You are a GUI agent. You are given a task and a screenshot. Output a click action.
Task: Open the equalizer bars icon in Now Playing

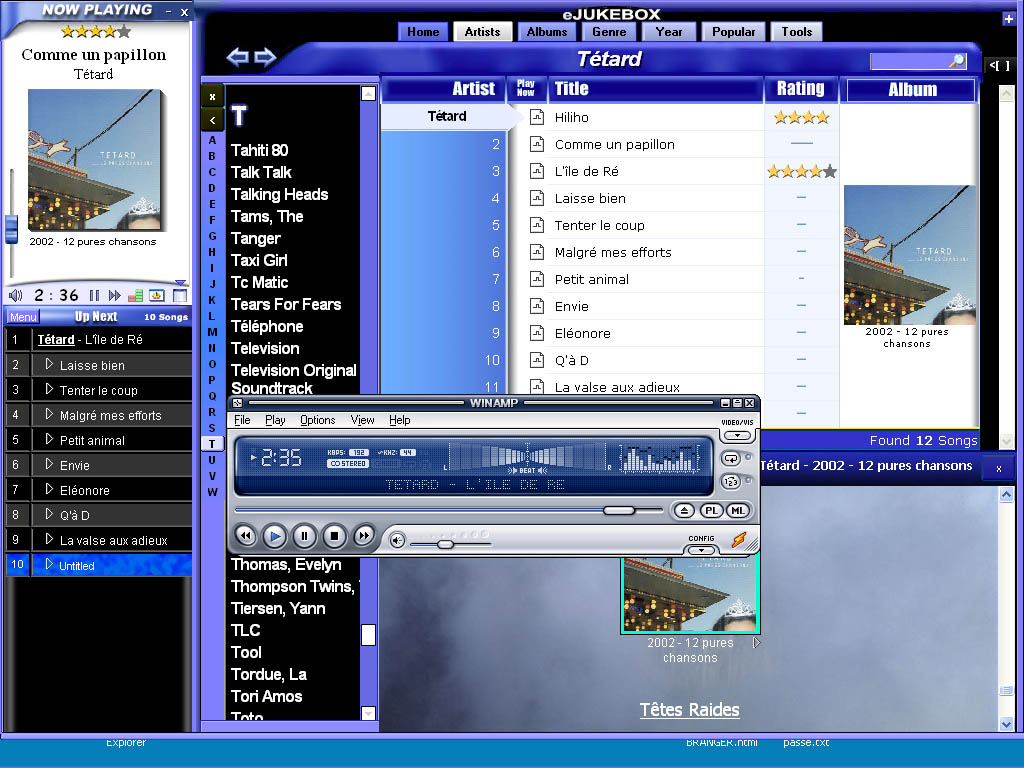136,295
